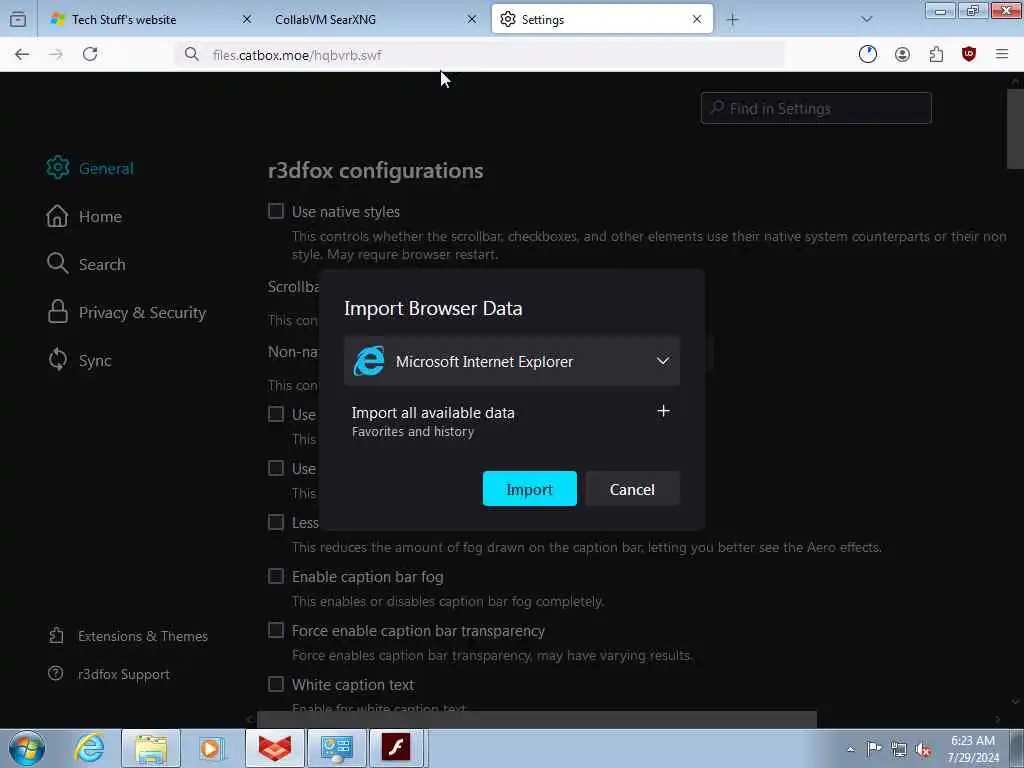Toggle White caption text checkbox
This screenshot has width=1024, height=768.
pos(276,684)
